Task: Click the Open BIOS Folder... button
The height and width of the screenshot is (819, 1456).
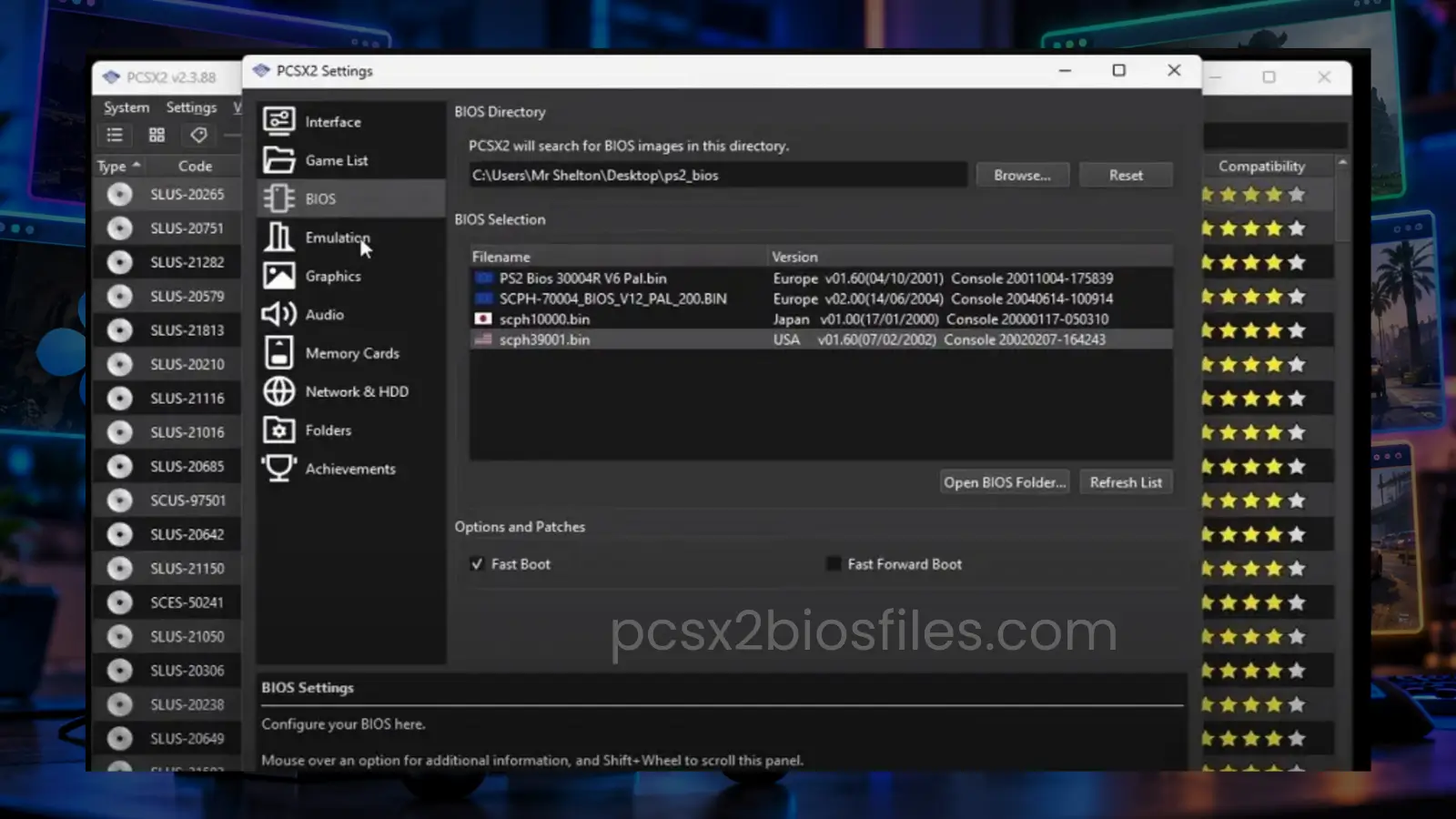Action: [x=1005, y=482]
